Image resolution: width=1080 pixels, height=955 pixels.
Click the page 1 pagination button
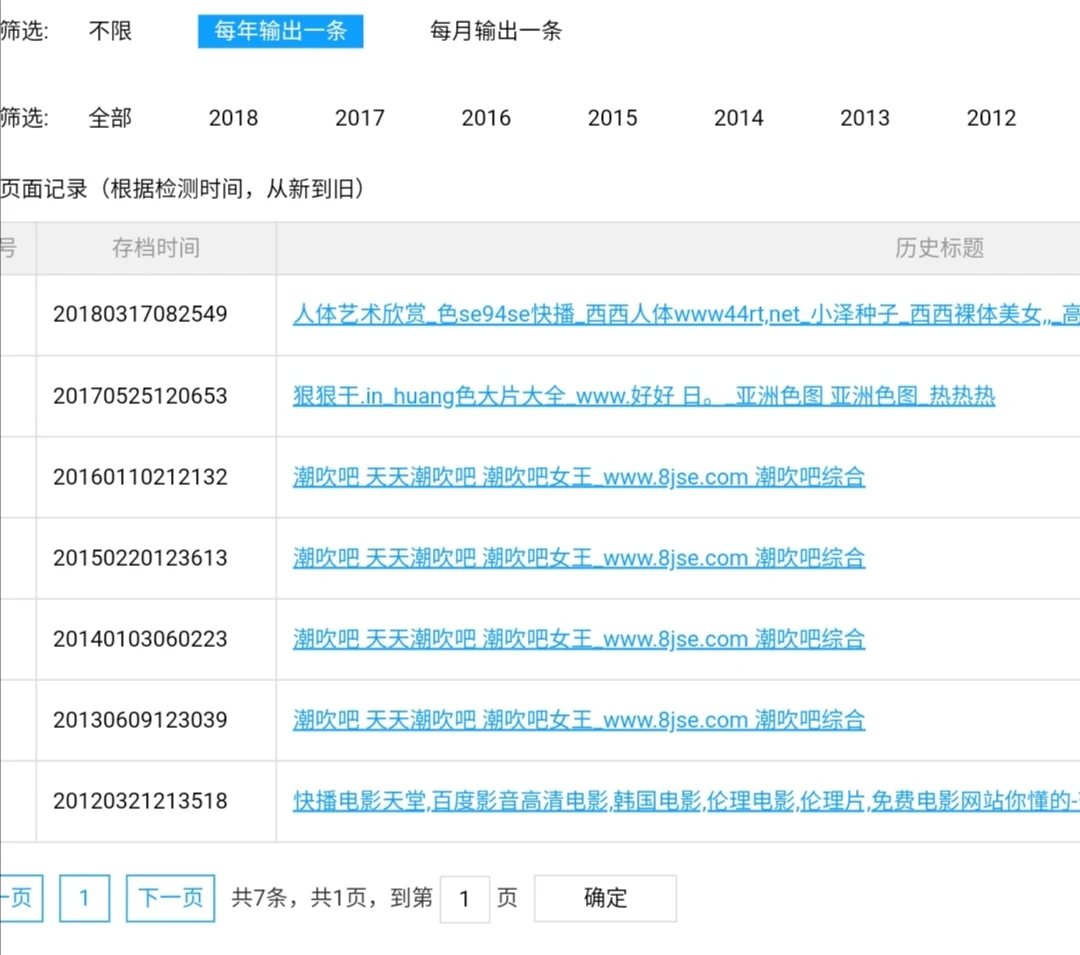coord(84,898)
